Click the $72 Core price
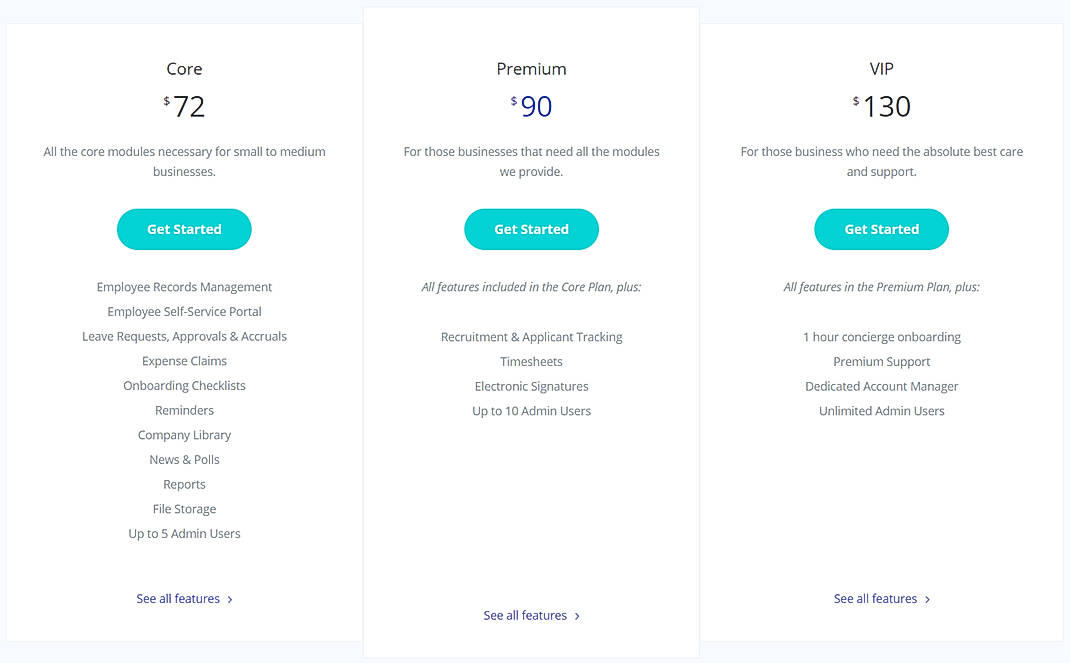Screen dimensions: 1070x663 [x=184, y=107]
